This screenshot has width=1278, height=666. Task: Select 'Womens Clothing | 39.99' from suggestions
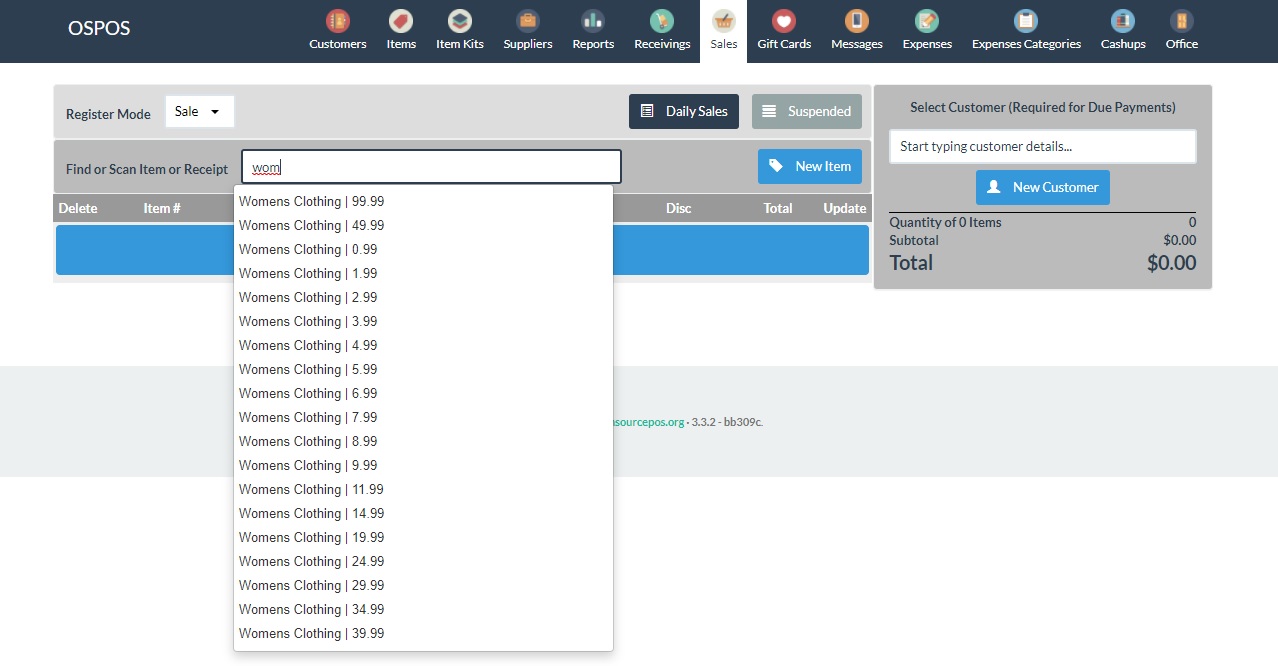pos(311,633)
